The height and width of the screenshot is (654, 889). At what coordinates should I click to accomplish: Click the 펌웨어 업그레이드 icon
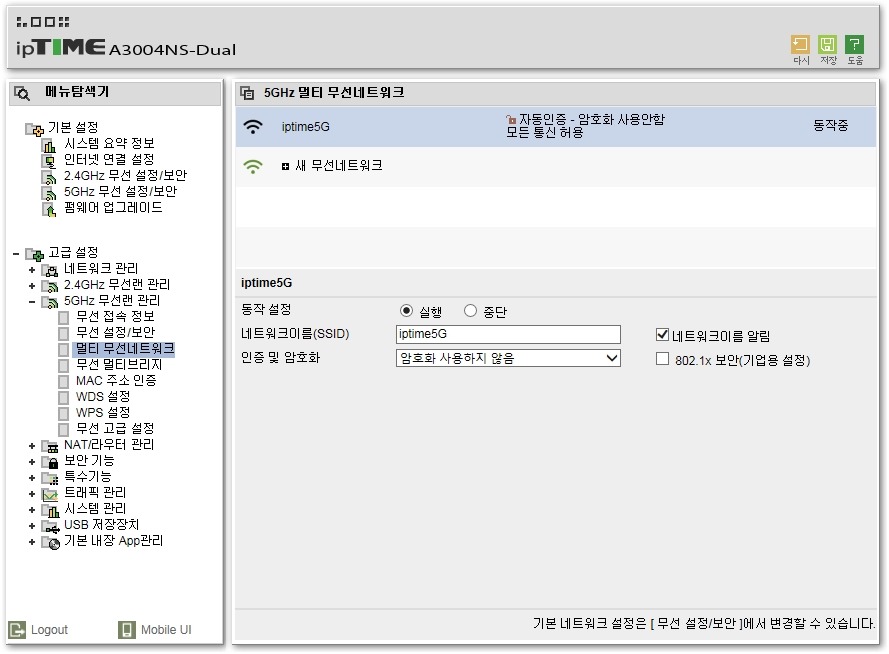(x=50, y=210)
